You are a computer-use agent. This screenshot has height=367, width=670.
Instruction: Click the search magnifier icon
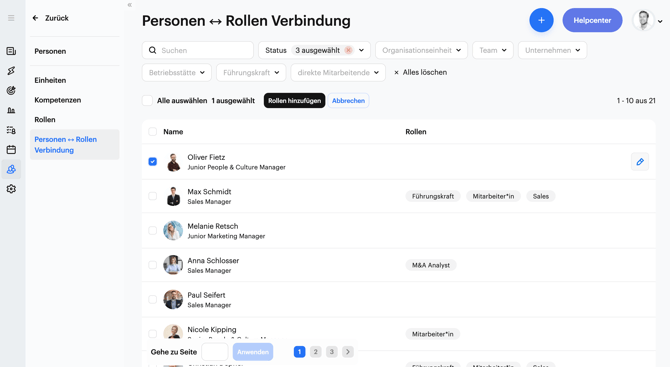tap(152, 50)
